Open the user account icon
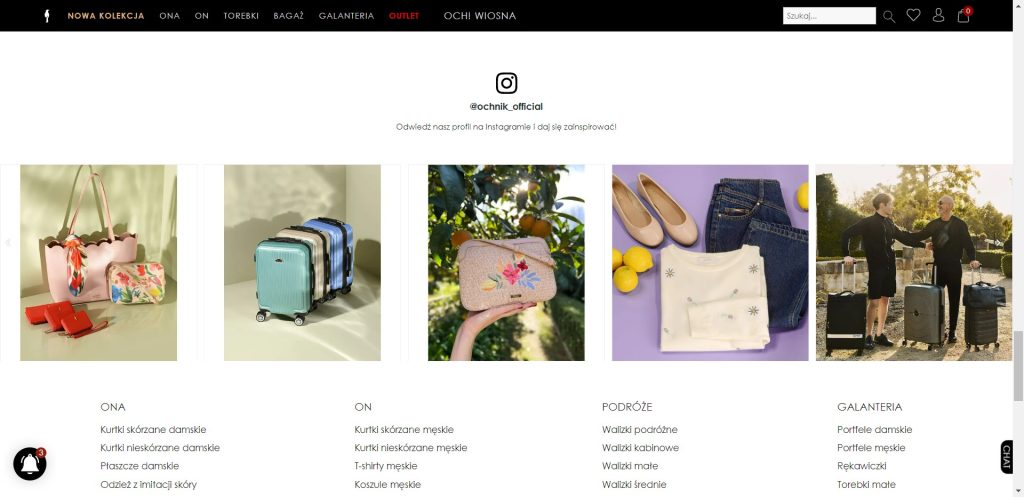The image size is (1024, 497). click(938, 15)
